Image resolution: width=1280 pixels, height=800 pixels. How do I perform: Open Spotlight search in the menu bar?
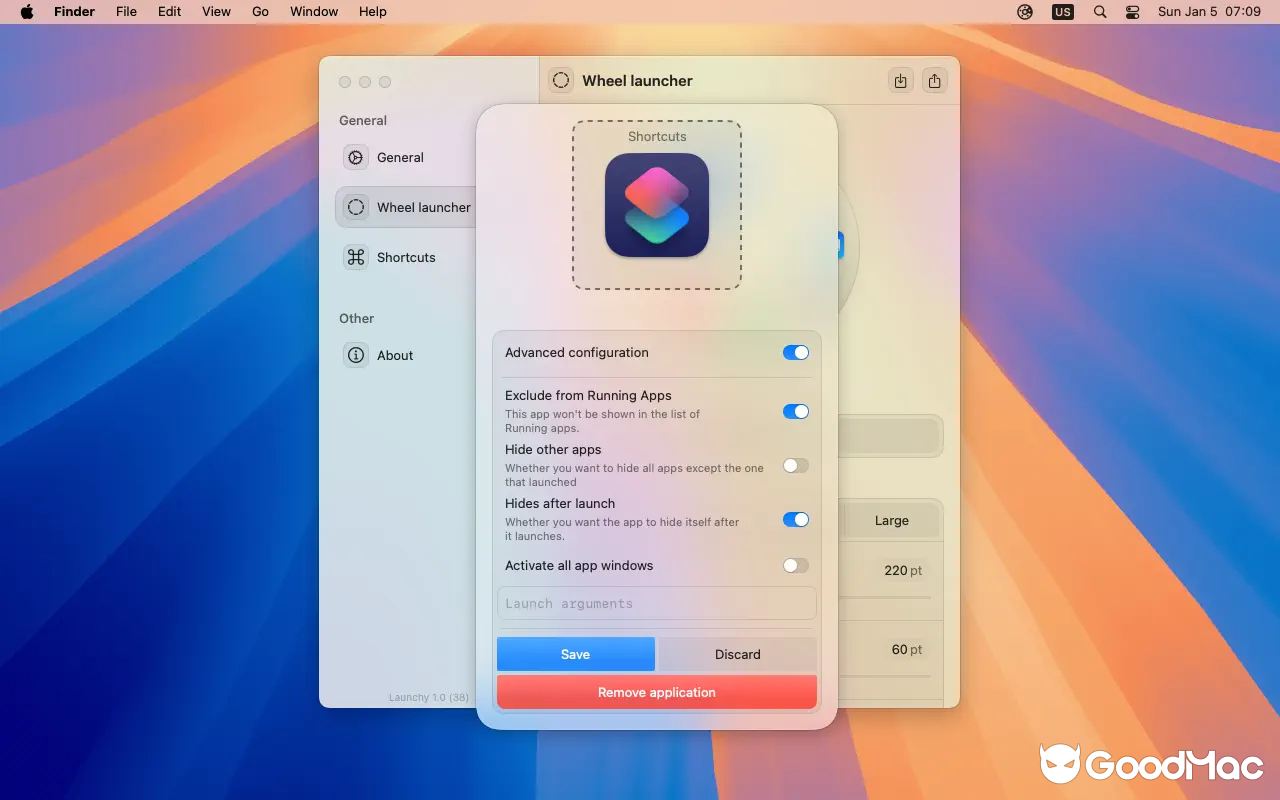coord(1100,12)
